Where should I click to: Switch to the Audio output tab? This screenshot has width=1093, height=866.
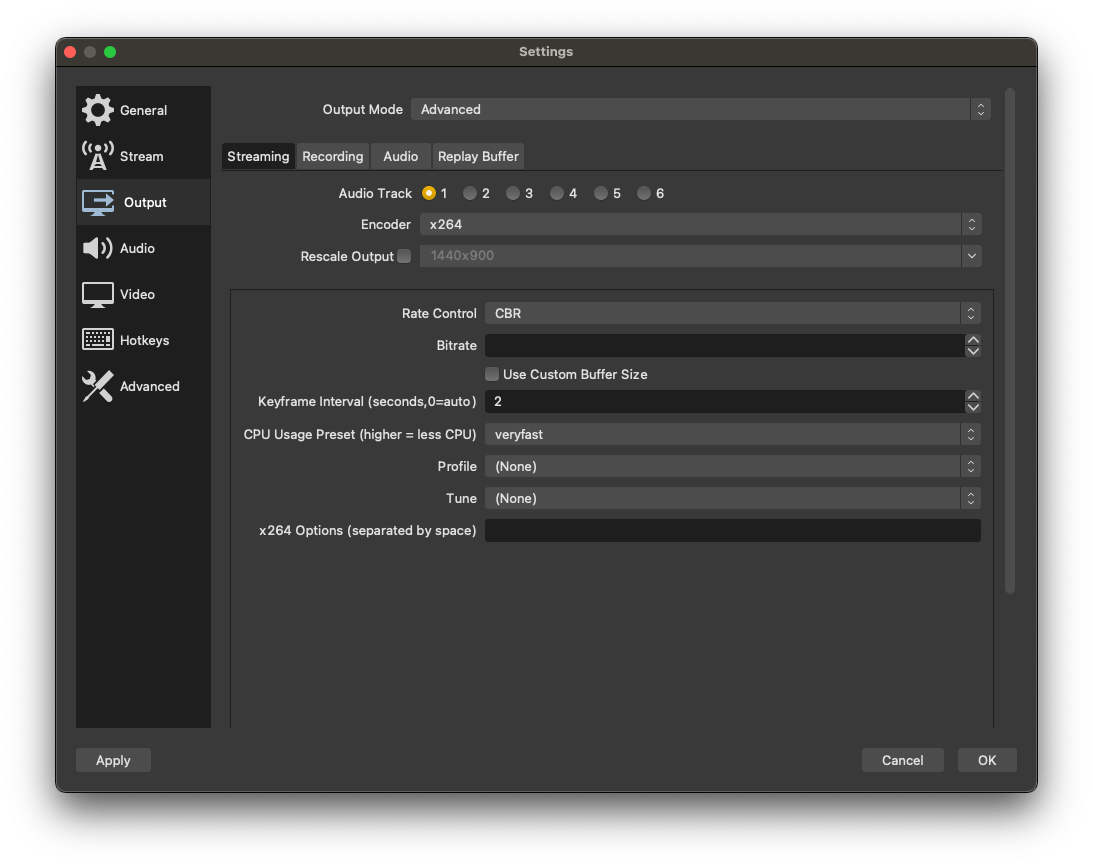point(401,156)
